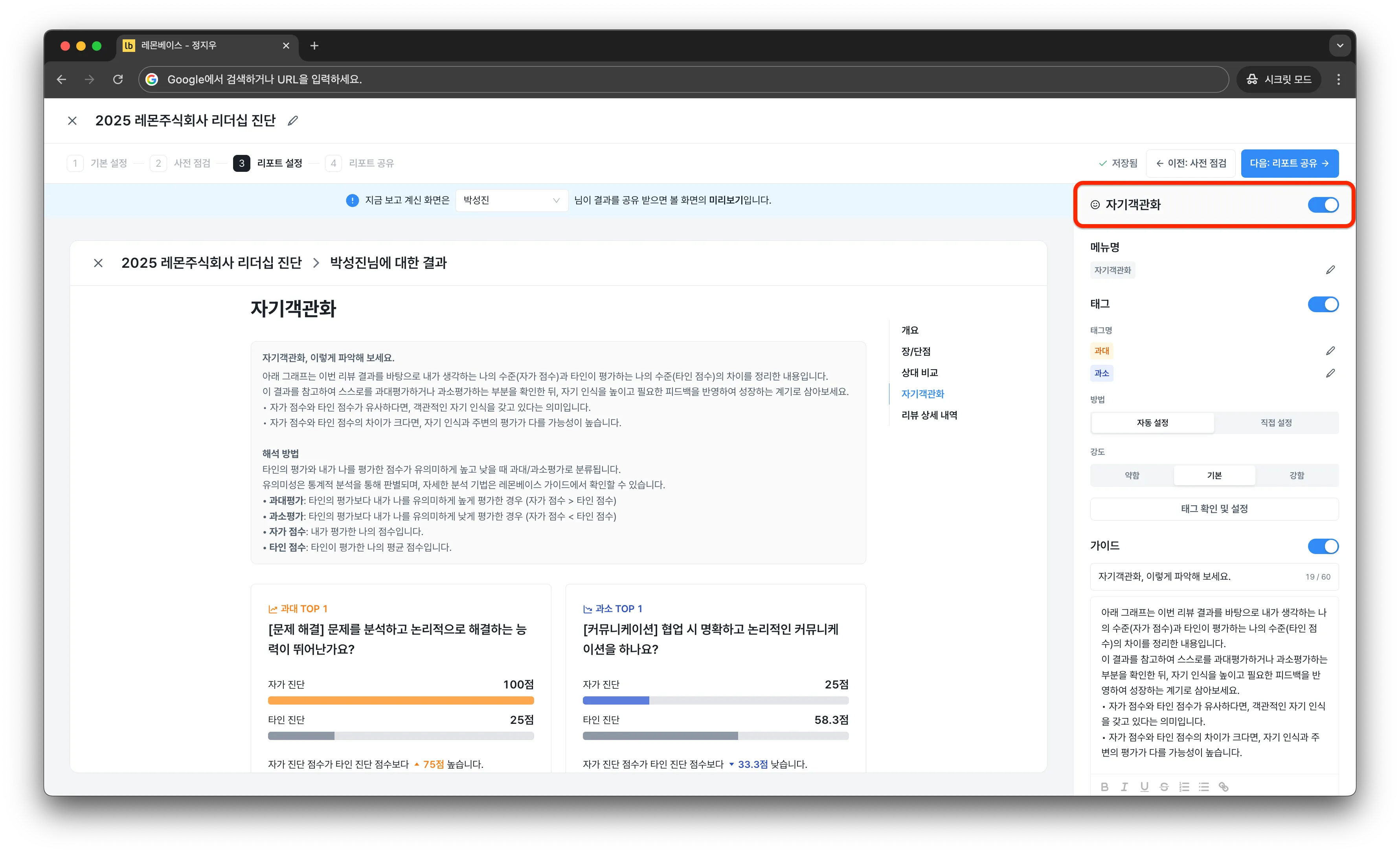Viewport: 1400px width, 854px height.
Task: Click the pencil icon next to the survey title
Action: (292, 121)
